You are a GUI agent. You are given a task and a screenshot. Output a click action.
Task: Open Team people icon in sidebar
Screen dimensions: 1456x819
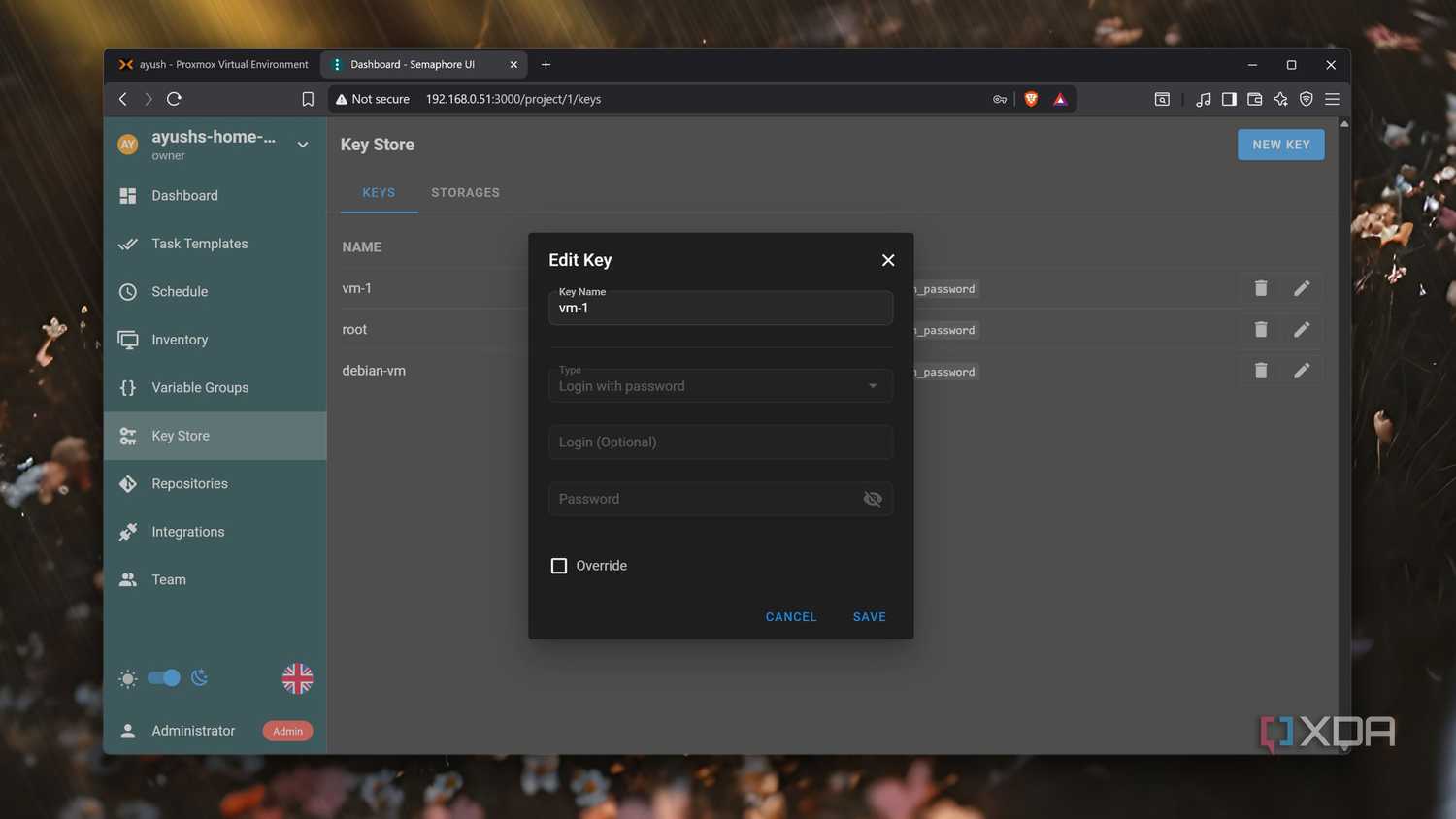128,580
